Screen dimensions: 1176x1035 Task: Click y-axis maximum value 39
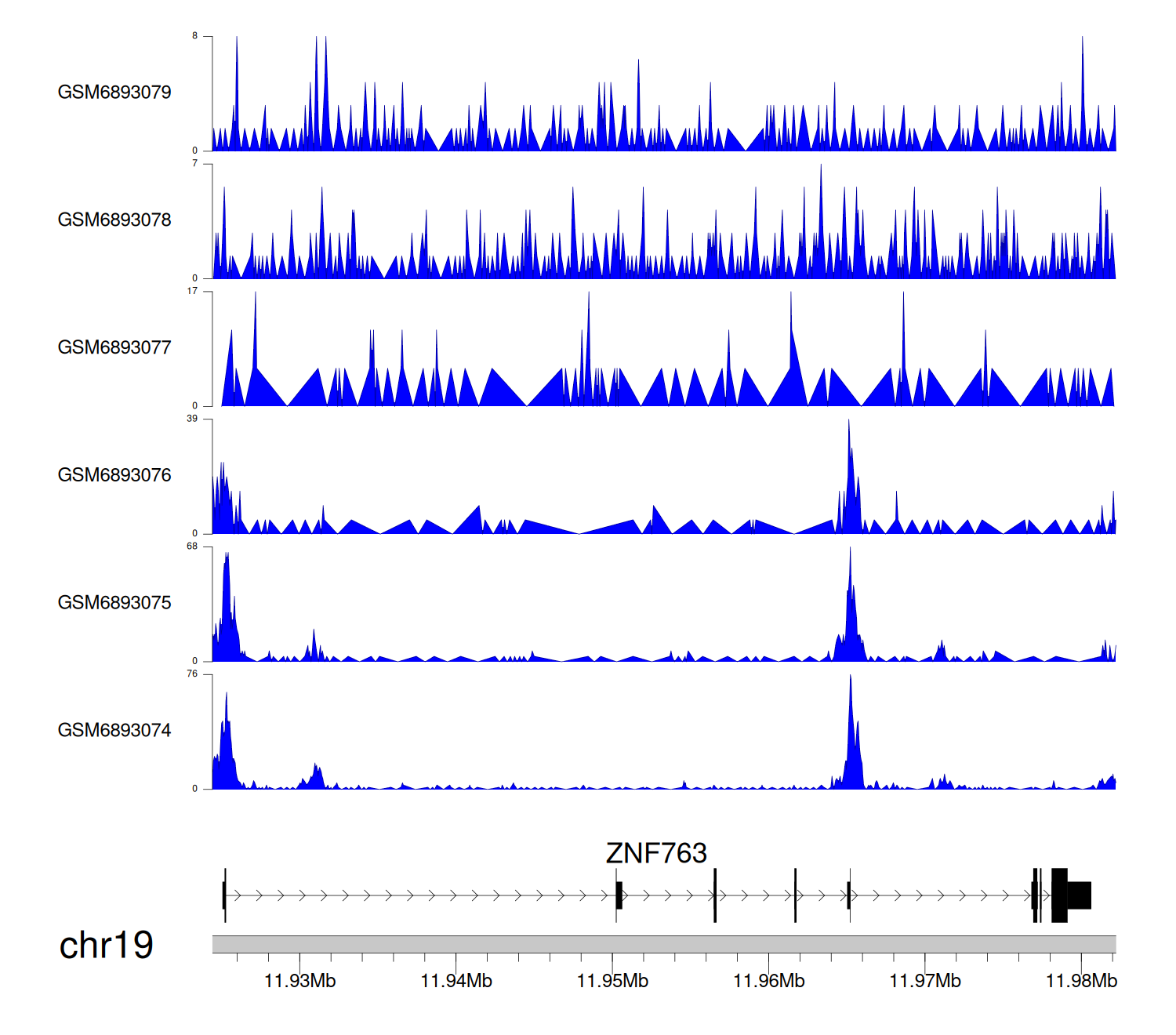[x=192, y=419]
